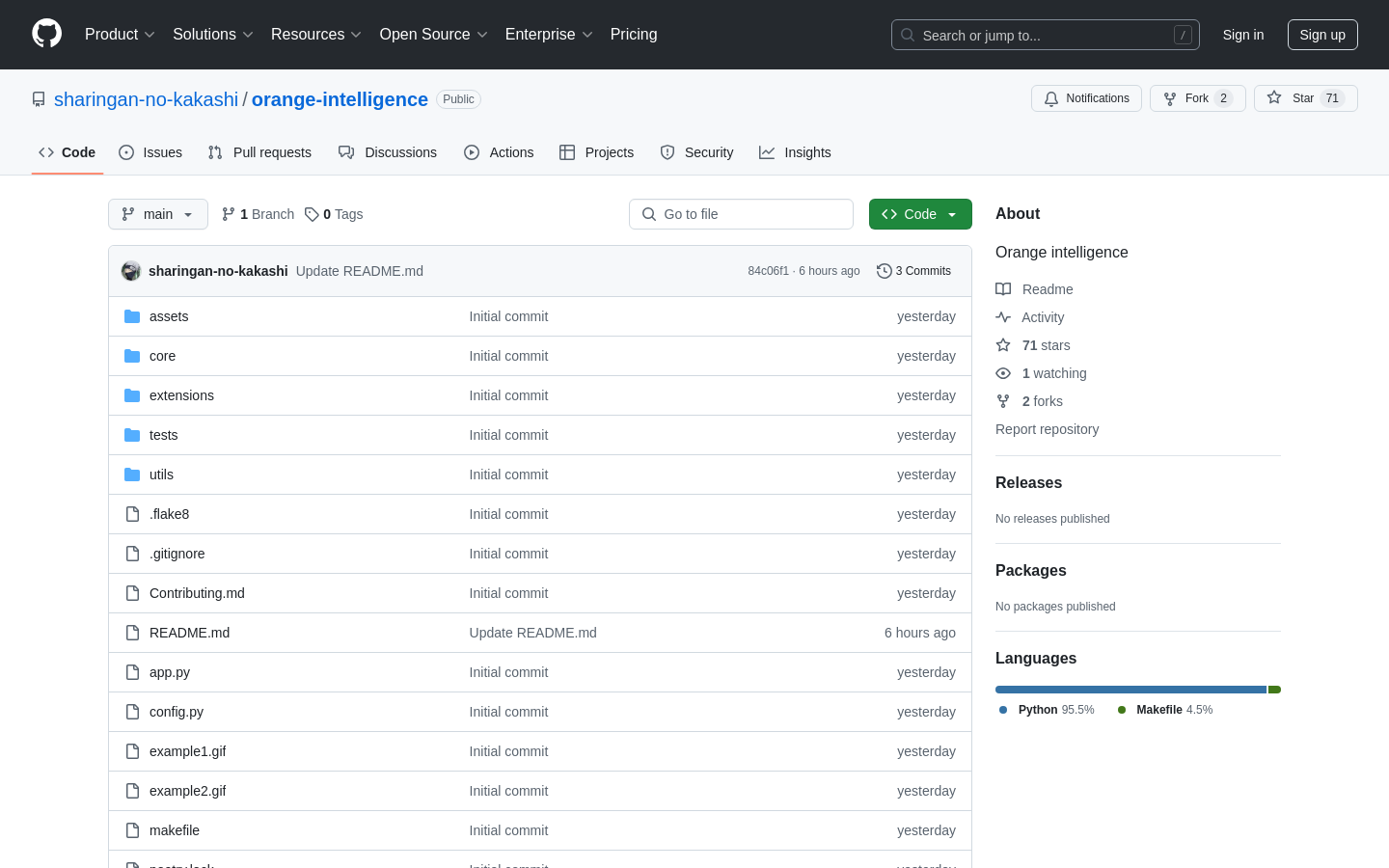This screenshot has width=1389, height=868.
Task: Open the orange-intelligence repository link
Action: click(x=340, y=99)
